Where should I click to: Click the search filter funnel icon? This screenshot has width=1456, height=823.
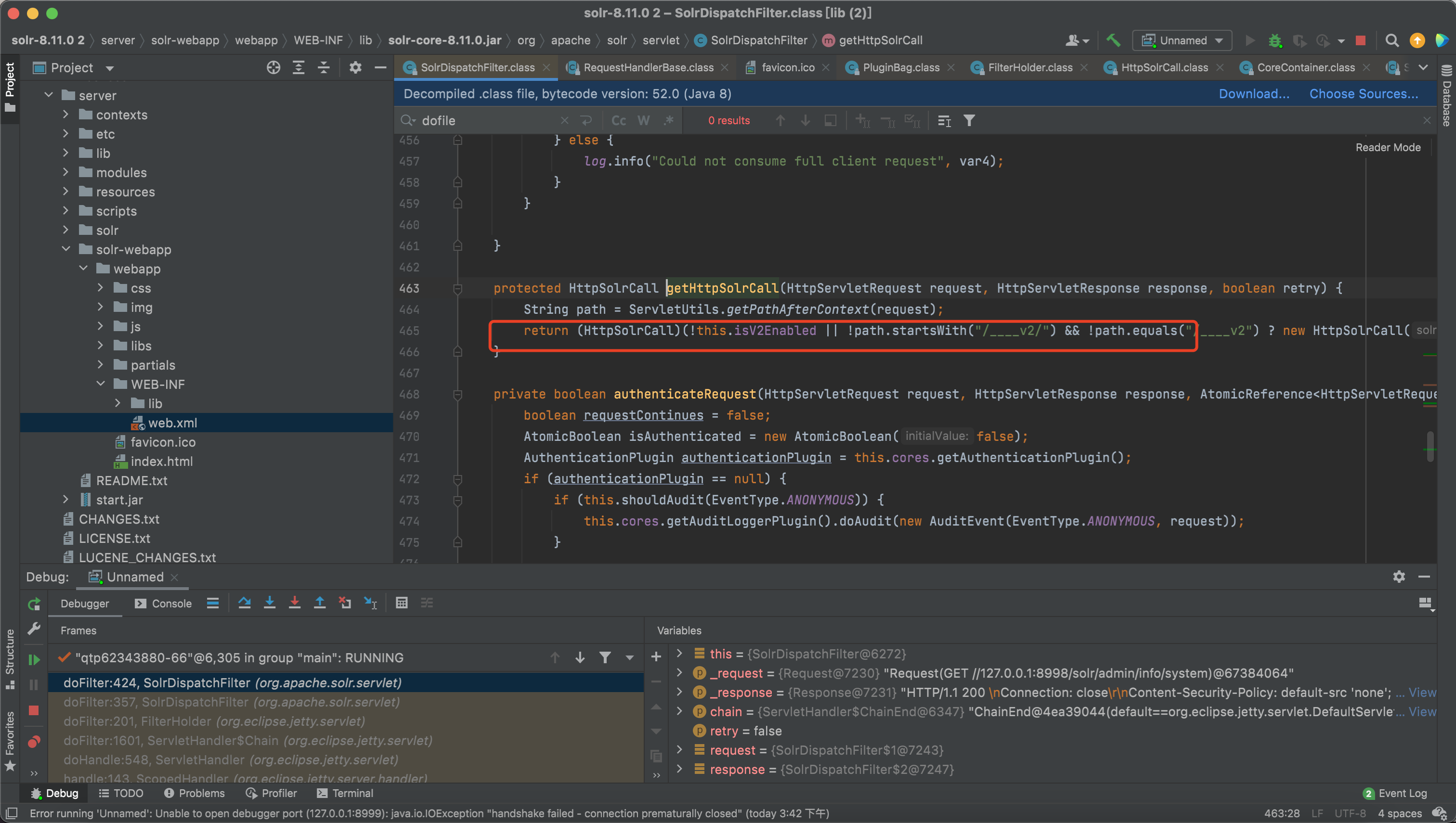(969, 120)
